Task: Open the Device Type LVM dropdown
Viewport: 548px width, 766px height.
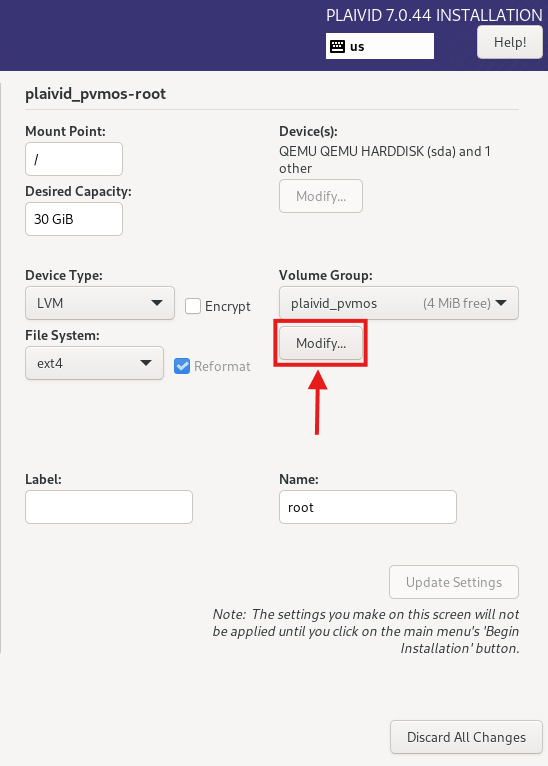Action: [100, 303]
